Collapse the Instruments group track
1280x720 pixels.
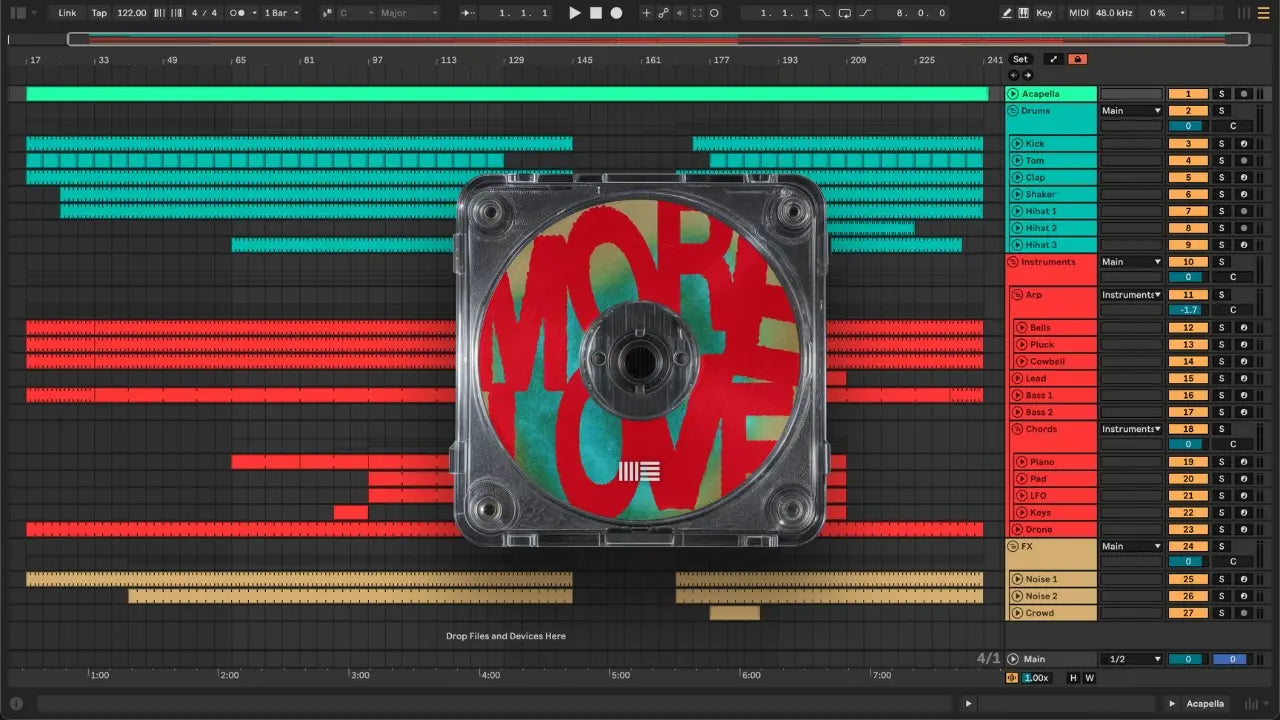pyautogui.click(x=1012, y=262)
